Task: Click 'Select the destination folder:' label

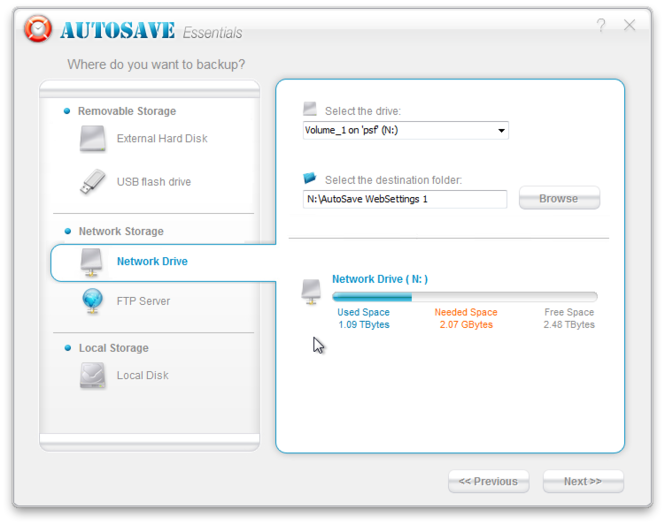Action: click(x=393, y=180)
